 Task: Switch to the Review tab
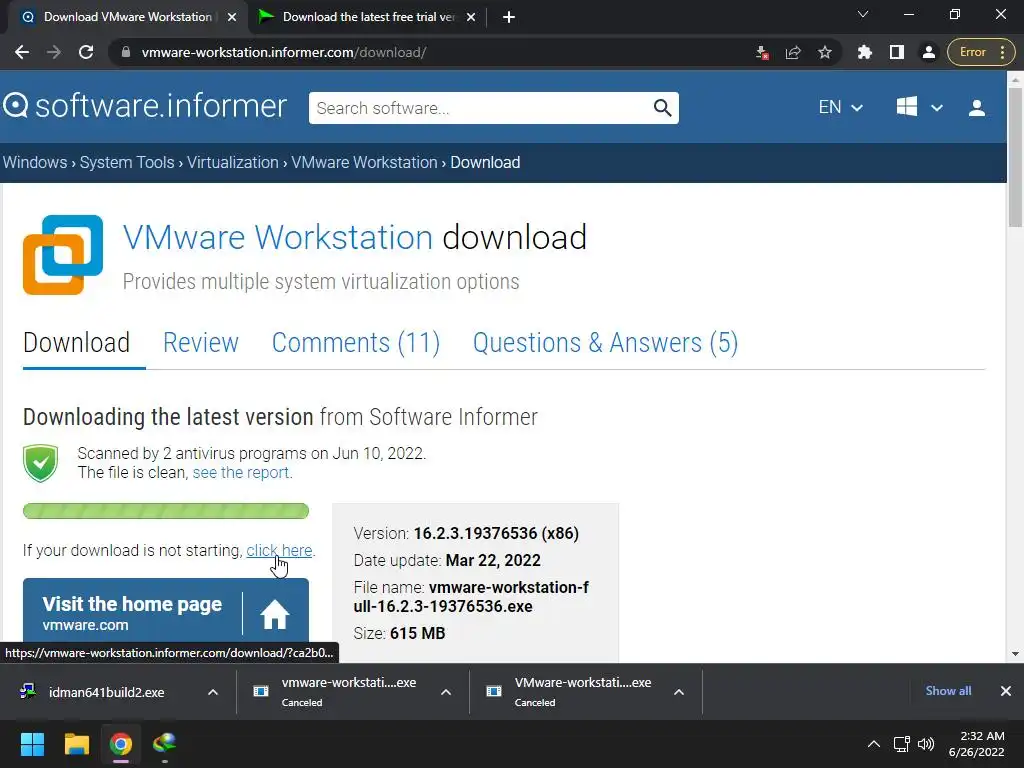pyautogui.click(x=200, y=343)
